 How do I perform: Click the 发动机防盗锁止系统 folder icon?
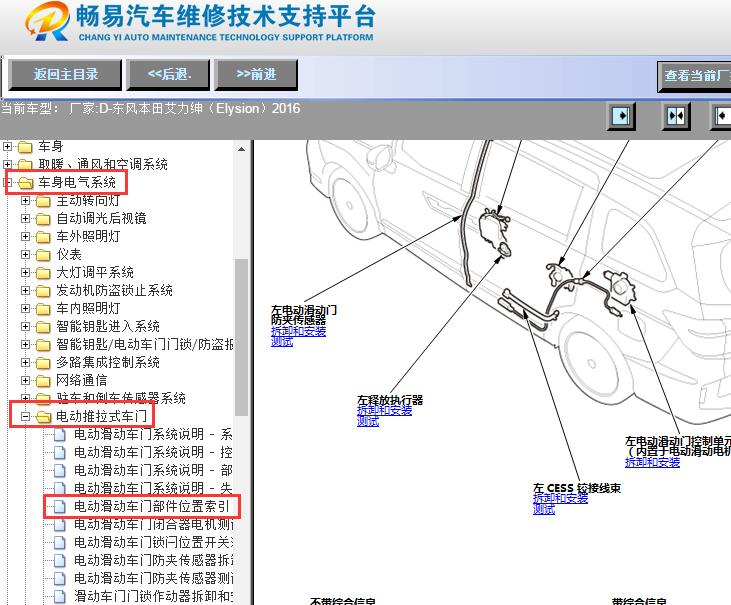(x=43, y=291)
